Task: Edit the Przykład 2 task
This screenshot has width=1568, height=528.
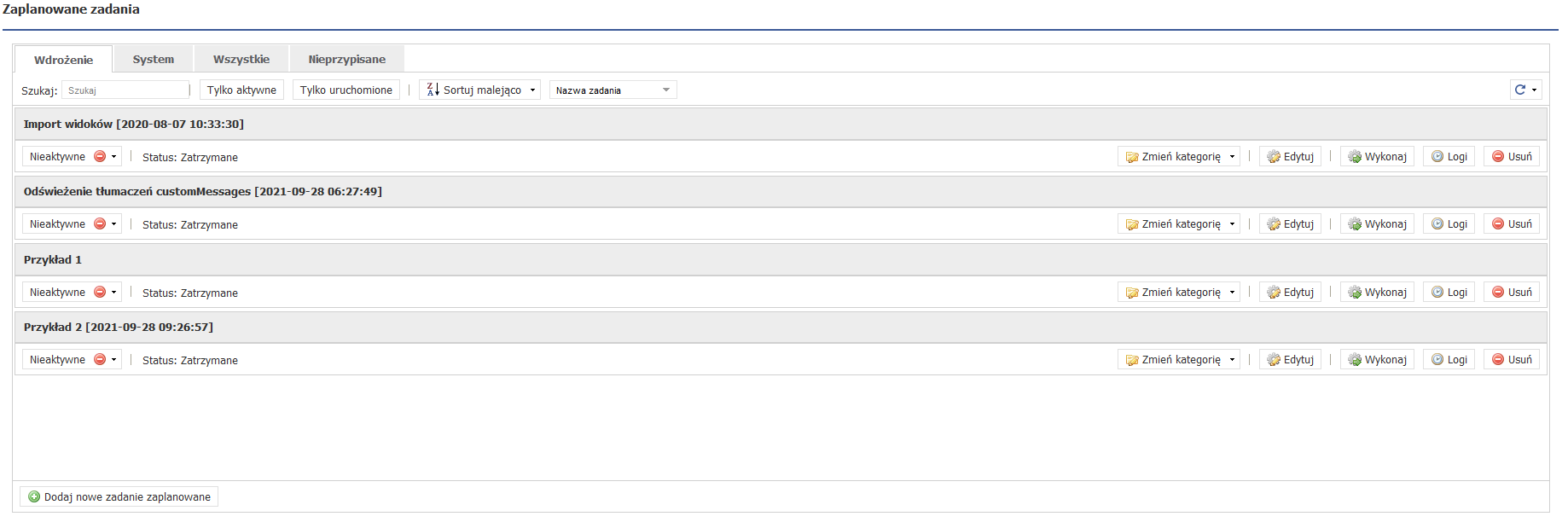Action: [1290, 360]
